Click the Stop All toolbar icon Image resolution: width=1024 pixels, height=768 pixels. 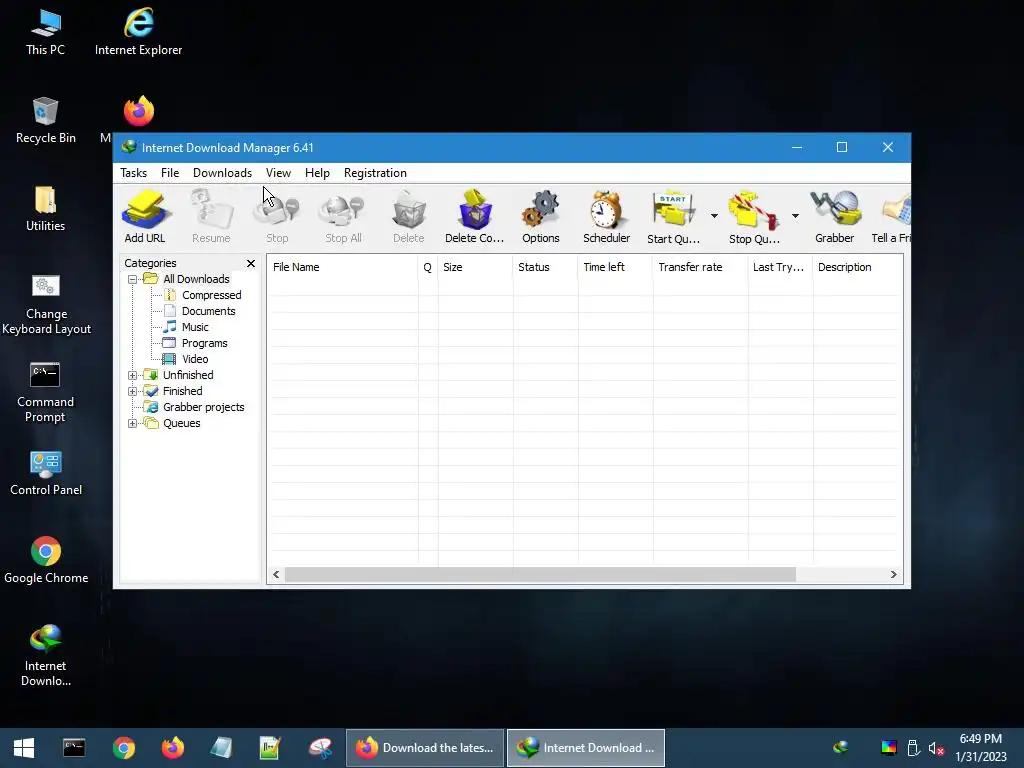click(343, 217)
